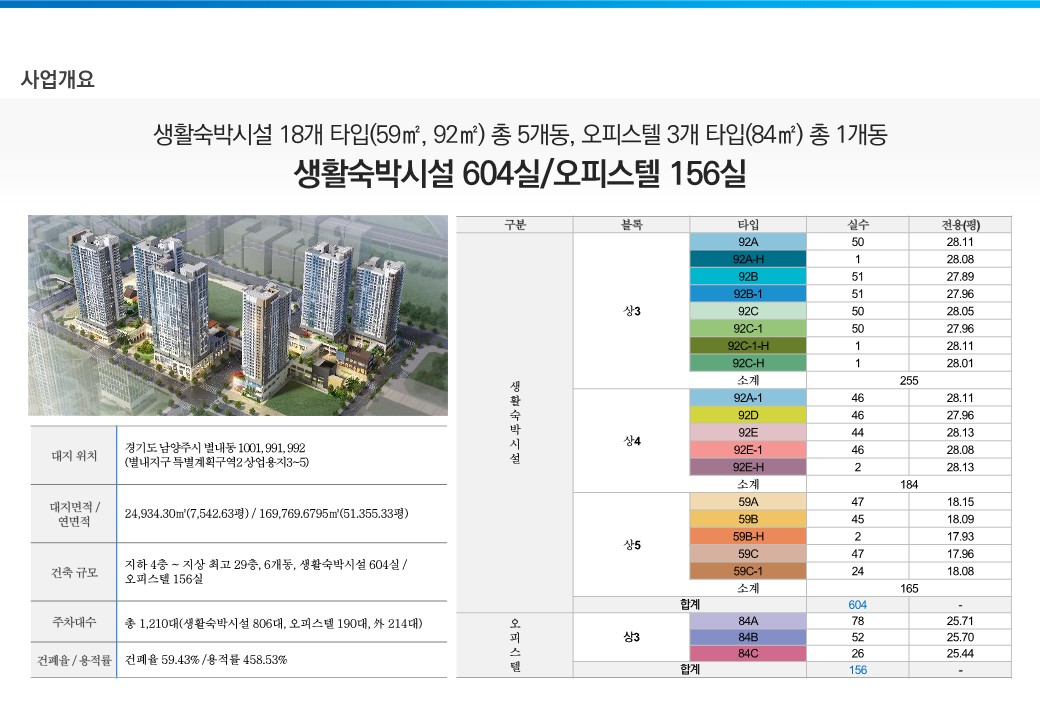
Task: Select the light blue 92A type swatch
Action: [x=748, y=242]
